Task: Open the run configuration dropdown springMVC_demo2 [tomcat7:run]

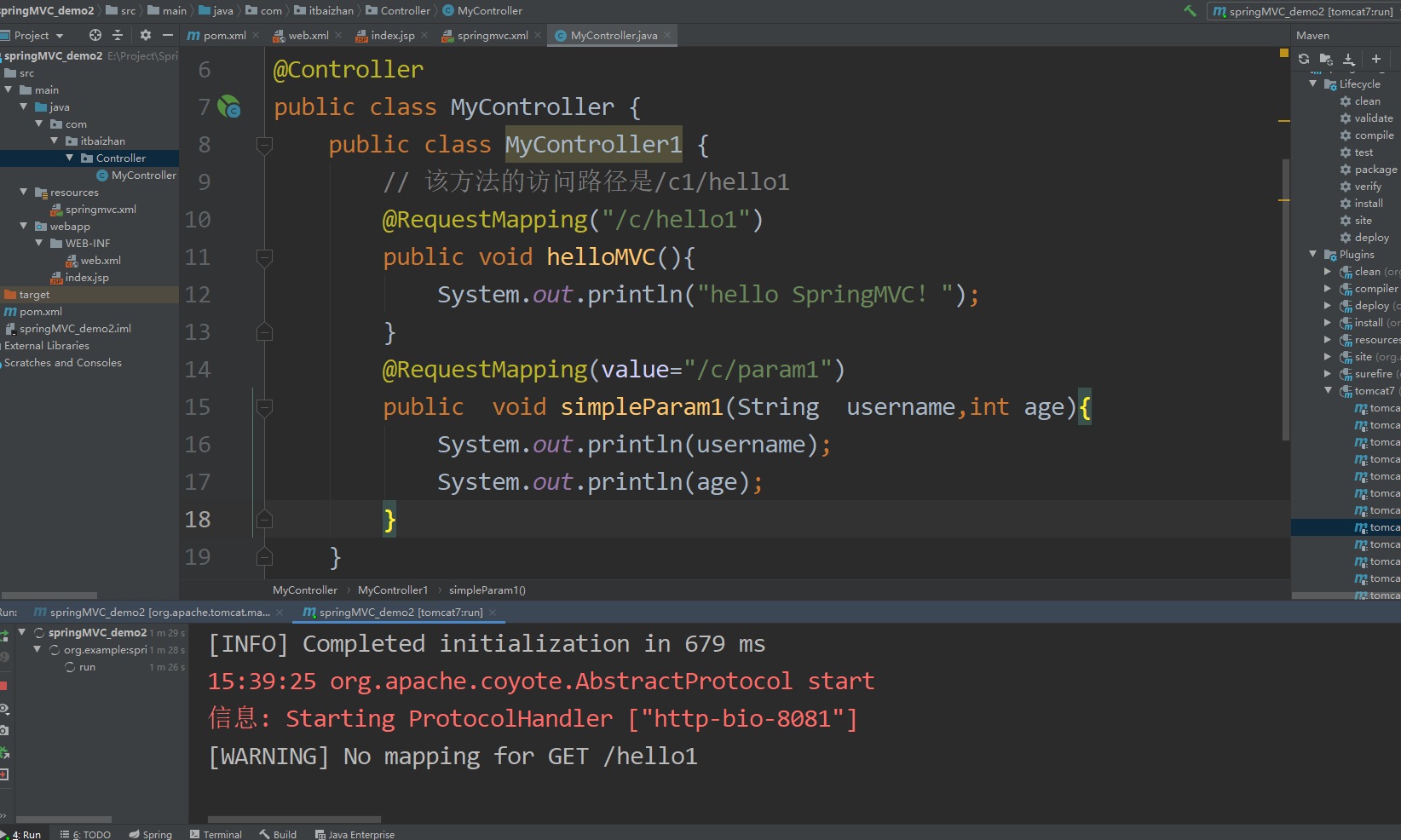Action: 1303,11
